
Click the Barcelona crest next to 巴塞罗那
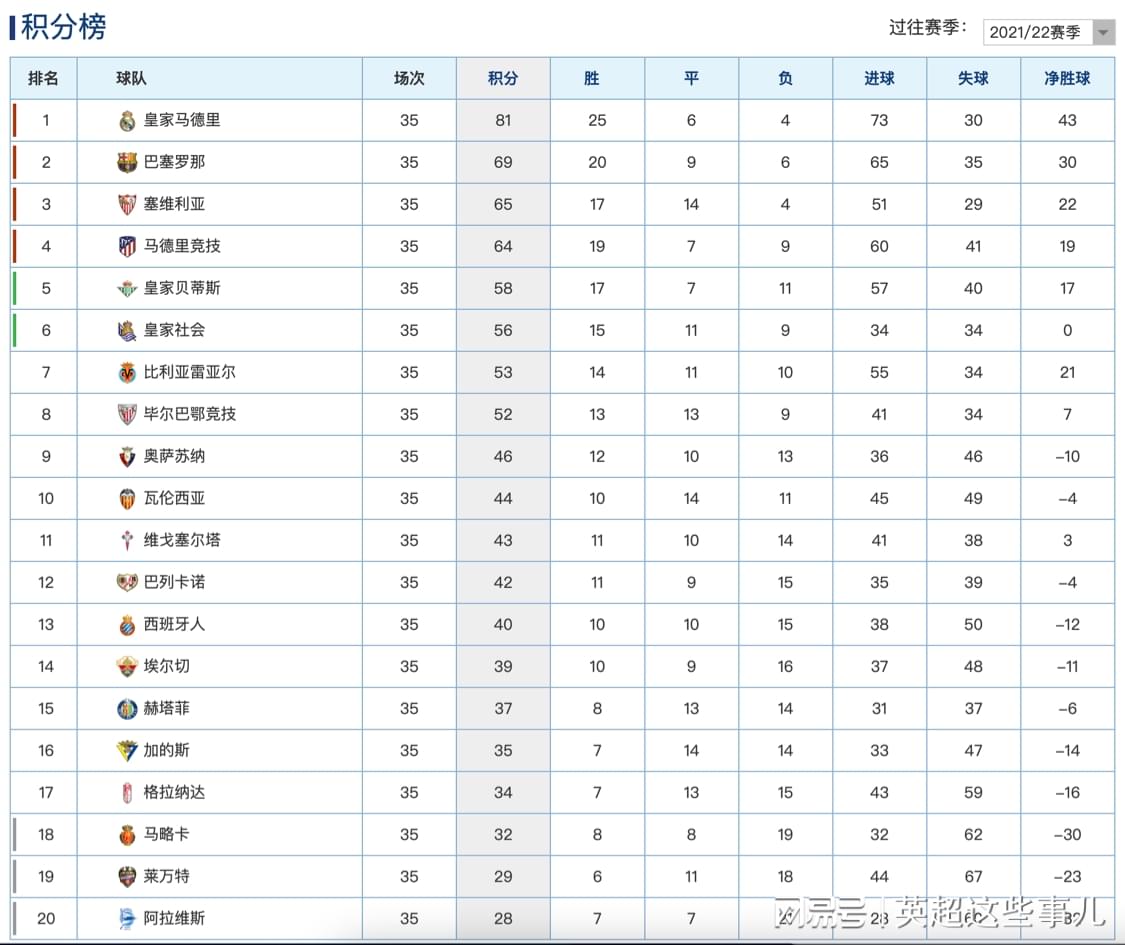point(127,163)
